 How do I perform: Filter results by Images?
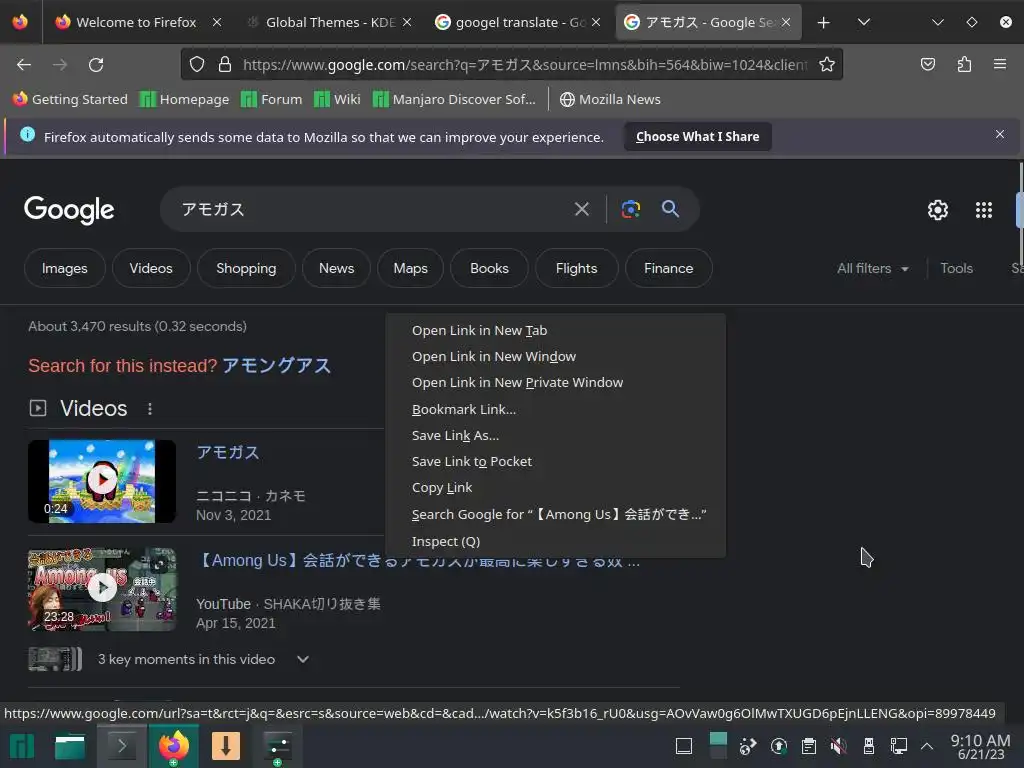(x=65, y=268)
